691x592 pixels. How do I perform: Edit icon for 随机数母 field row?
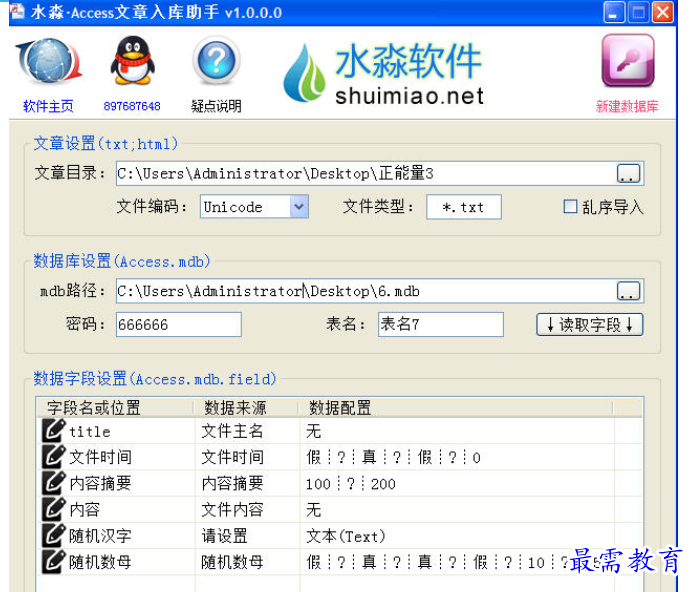click(x=53, y=562)
